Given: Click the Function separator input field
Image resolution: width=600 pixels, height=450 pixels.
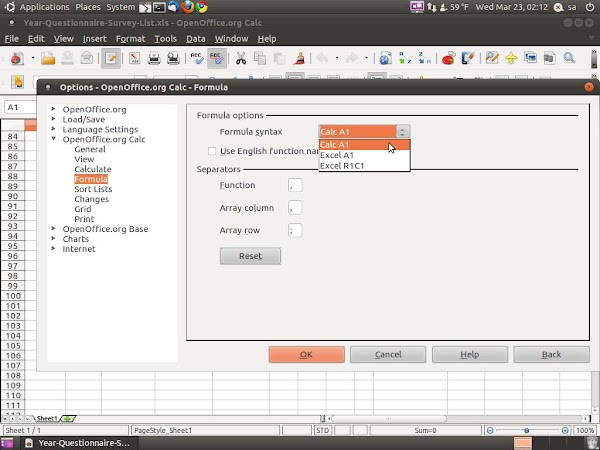Looking at the screenshot, I should (295, 185).
